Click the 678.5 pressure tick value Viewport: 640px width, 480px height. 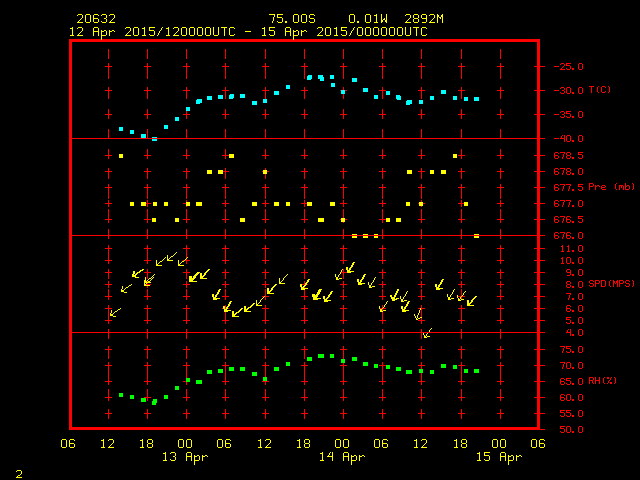(x=569, y=156)
